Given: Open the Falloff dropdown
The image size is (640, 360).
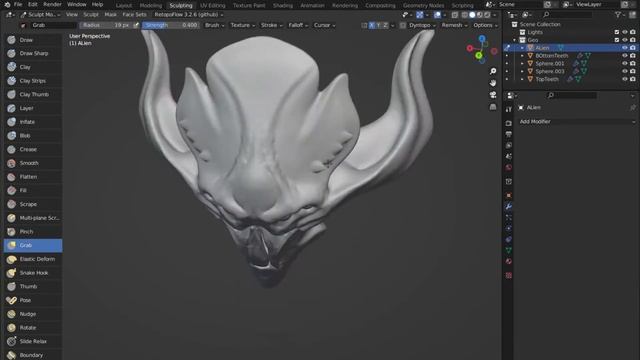Looking at the screenshot, I should 298,25.
